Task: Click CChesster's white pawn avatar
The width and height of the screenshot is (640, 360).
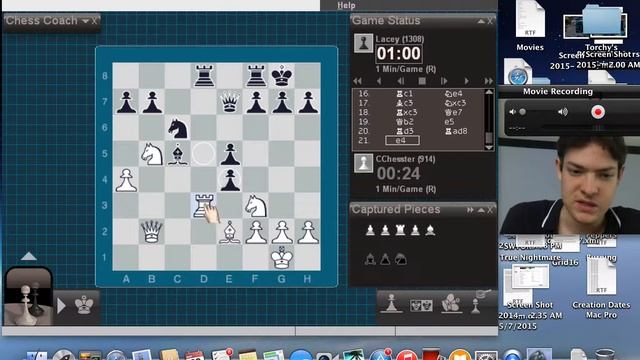Action: (x=363, y=163)
